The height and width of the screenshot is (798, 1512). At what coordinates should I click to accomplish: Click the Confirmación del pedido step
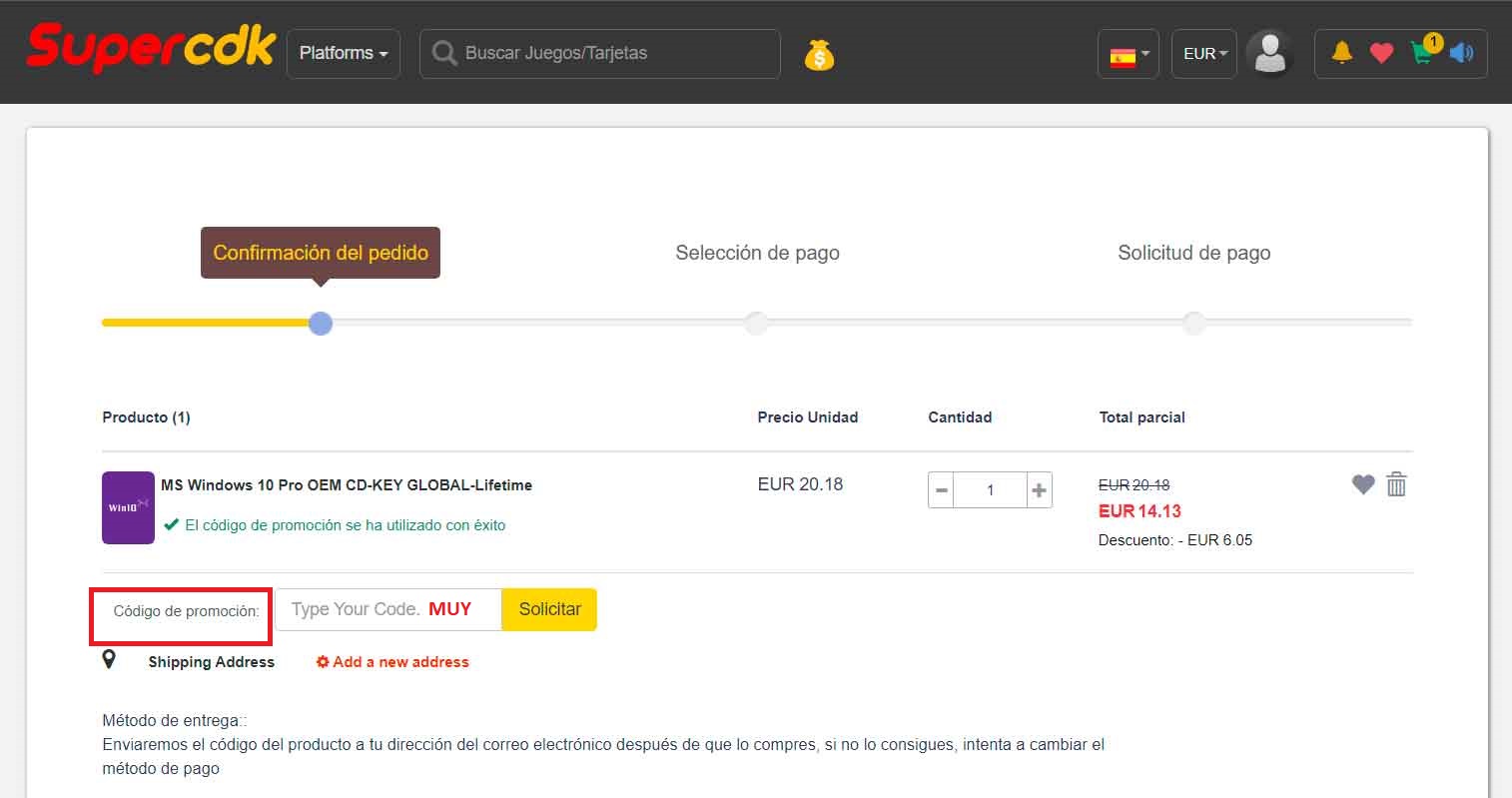click(321, 253)
